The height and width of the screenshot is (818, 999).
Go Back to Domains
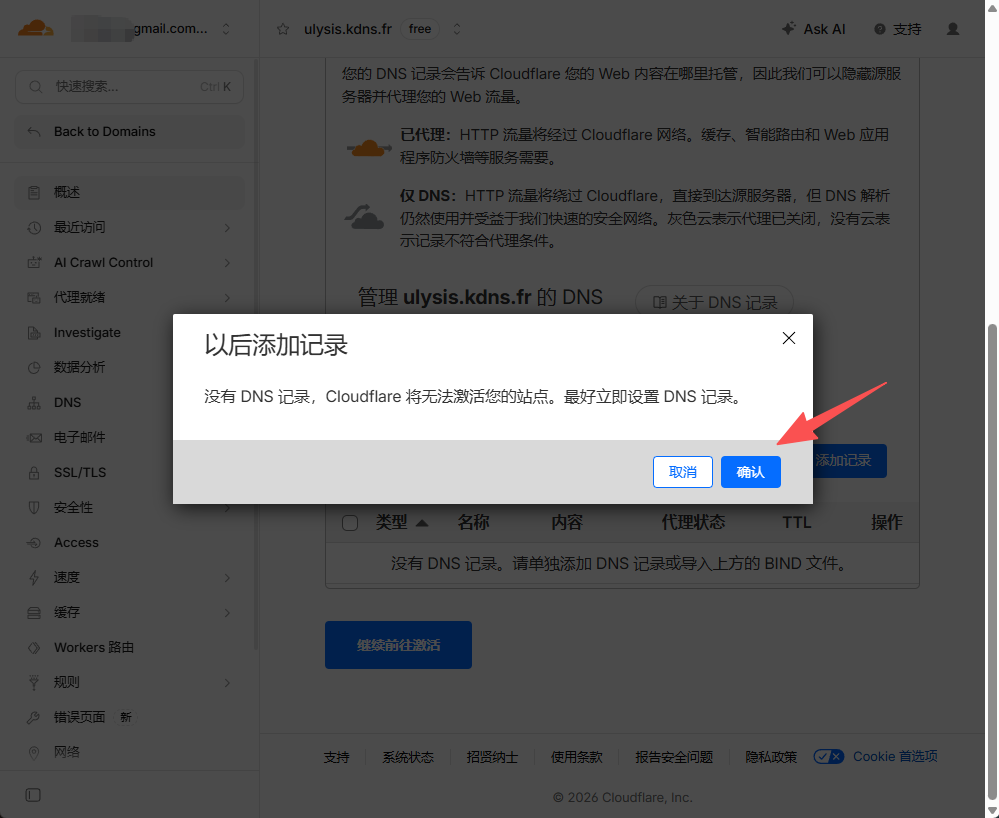(129, 132)
